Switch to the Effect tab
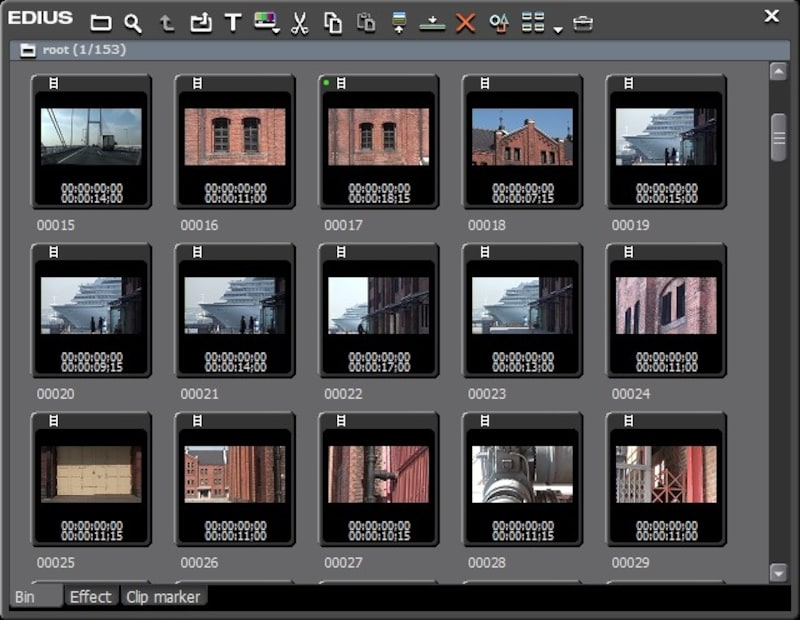The height and width of the screenshot is (620, 800). click(x=90, y=597)
